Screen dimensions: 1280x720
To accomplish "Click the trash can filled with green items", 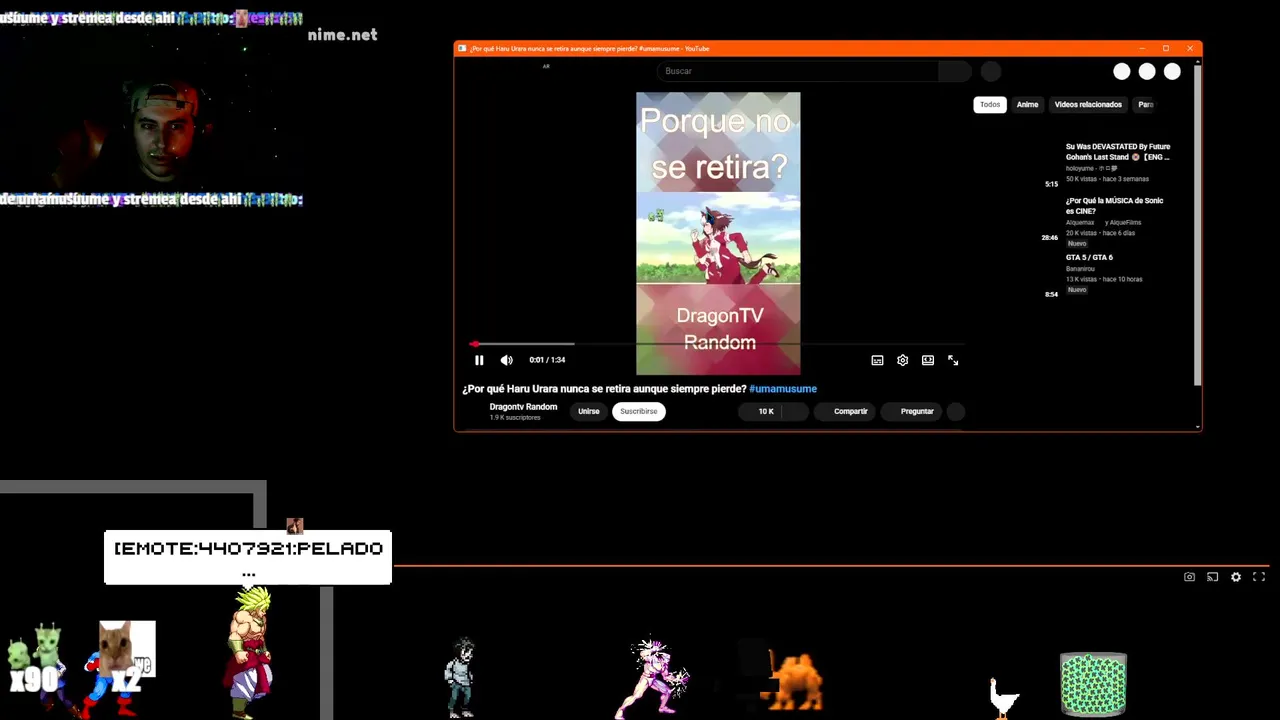I will tap(1093, 684).
